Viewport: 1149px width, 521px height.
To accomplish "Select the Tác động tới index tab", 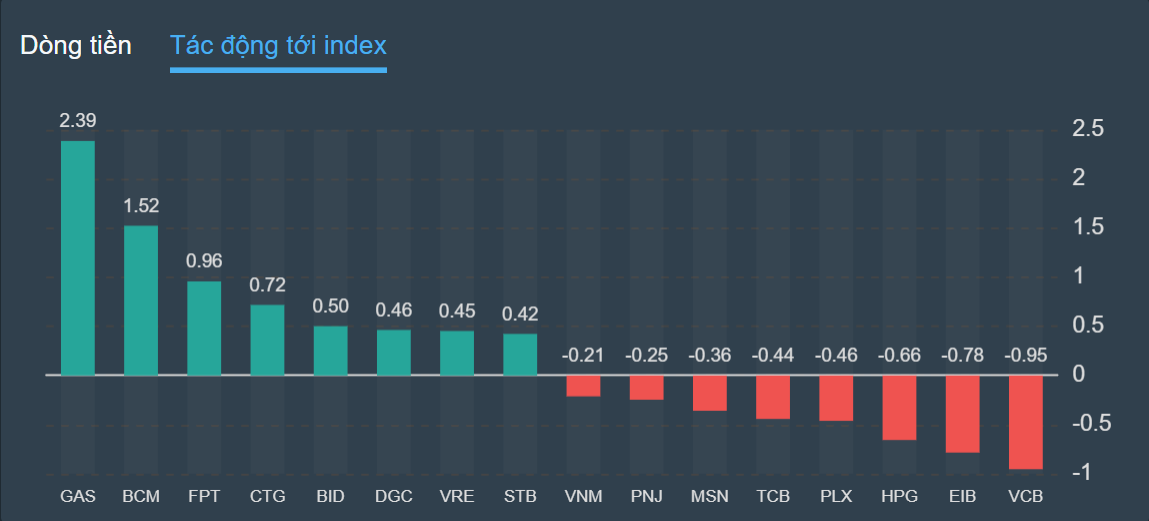I will [278, 45].
